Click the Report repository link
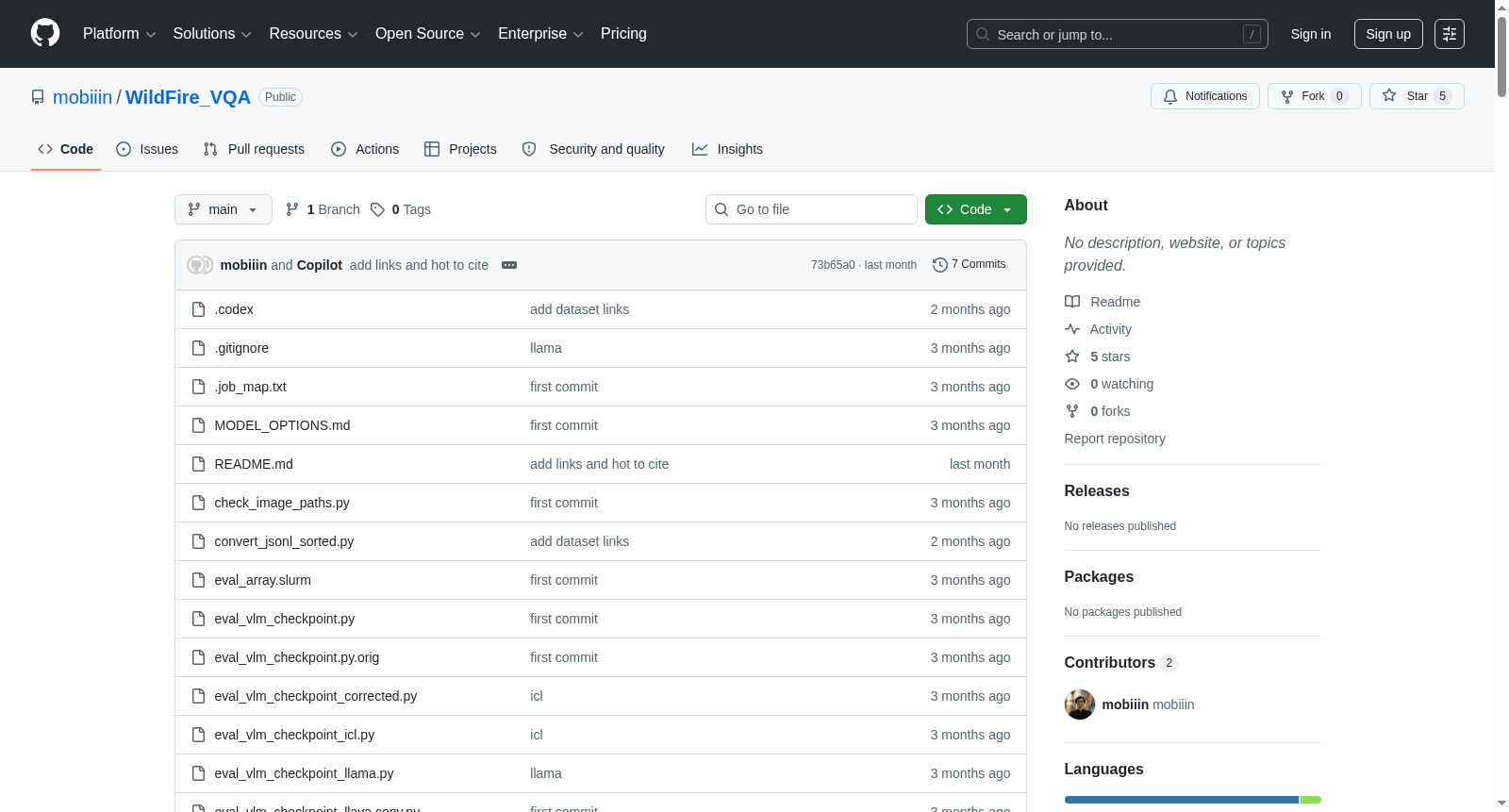Viewport: 1509px width, 812px height. (x=1115, y=439)
